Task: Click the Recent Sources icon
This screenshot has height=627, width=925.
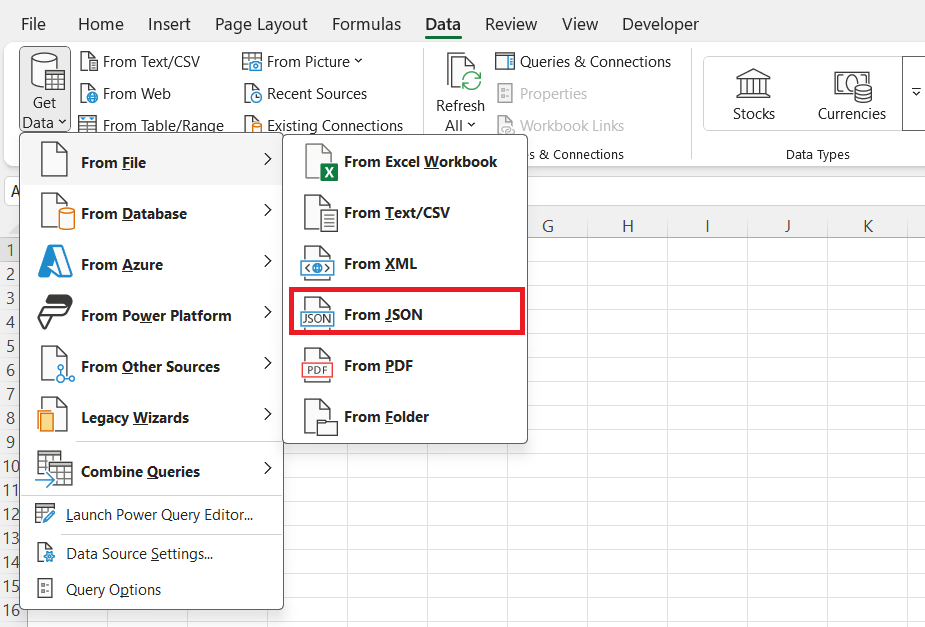Action: coord(252,93)
